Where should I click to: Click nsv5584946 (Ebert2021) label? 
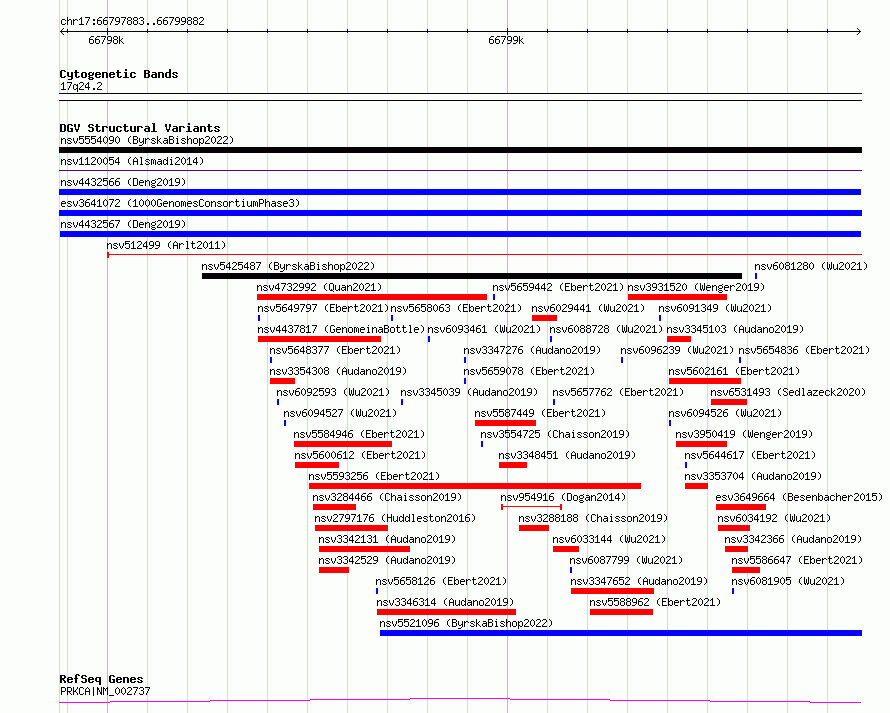(x=359, y=434)
